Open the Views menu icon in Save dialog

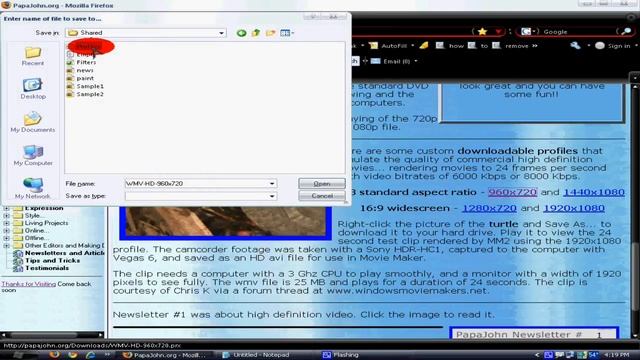click(x=287, y=33)
